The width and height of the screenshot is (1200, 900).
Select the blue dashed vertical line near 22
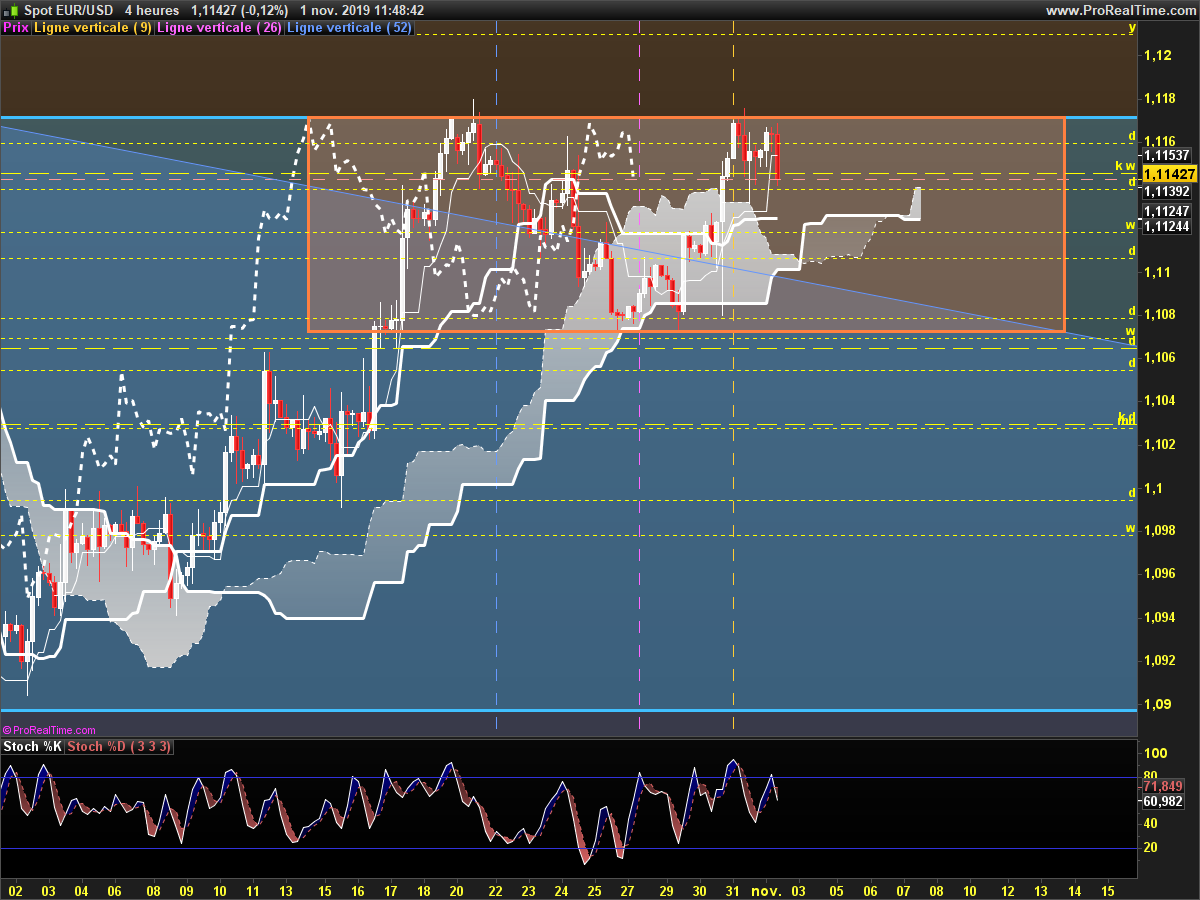coord(497,380)
